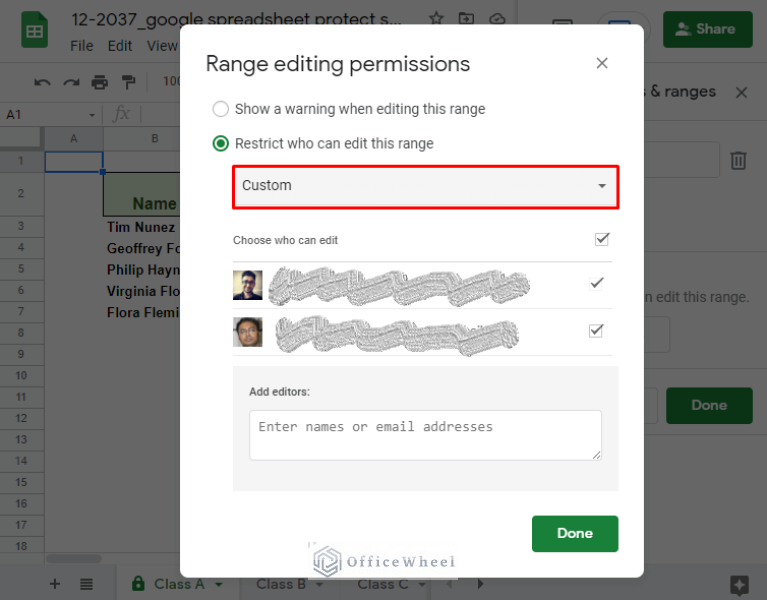This screenshot has width=767, height=600.
Task: Open the File menu
Action: [82, 46]
